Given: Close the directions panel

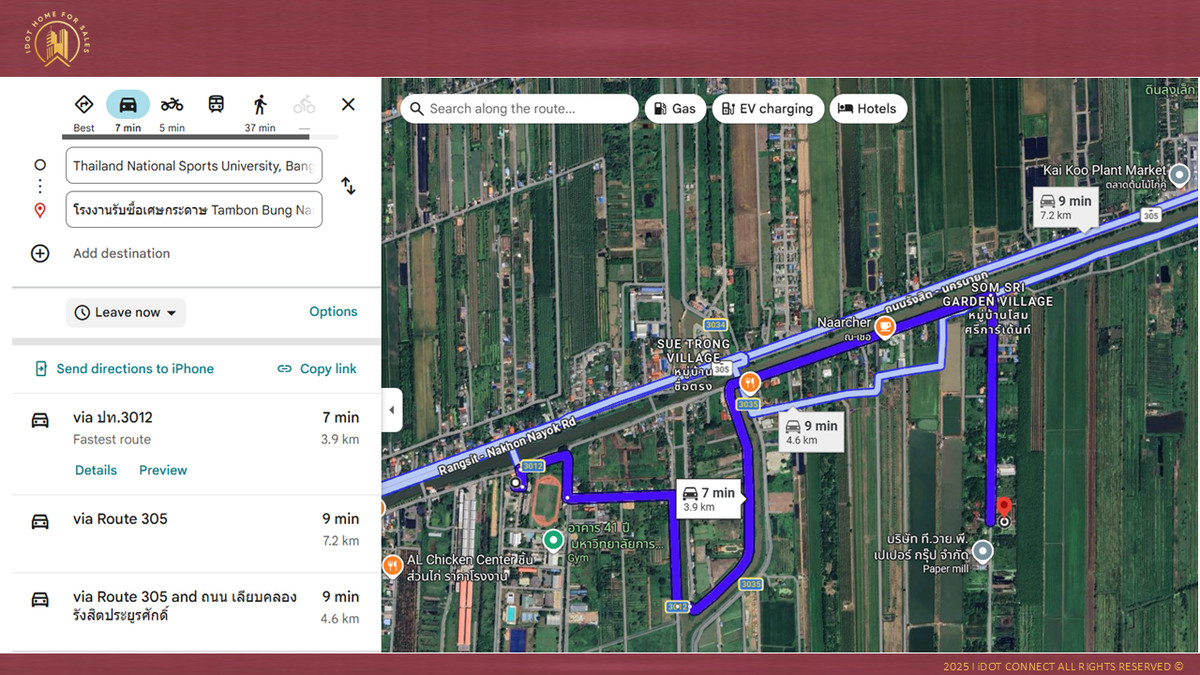Looking at the screenshot, I should (x=348, y=105).
